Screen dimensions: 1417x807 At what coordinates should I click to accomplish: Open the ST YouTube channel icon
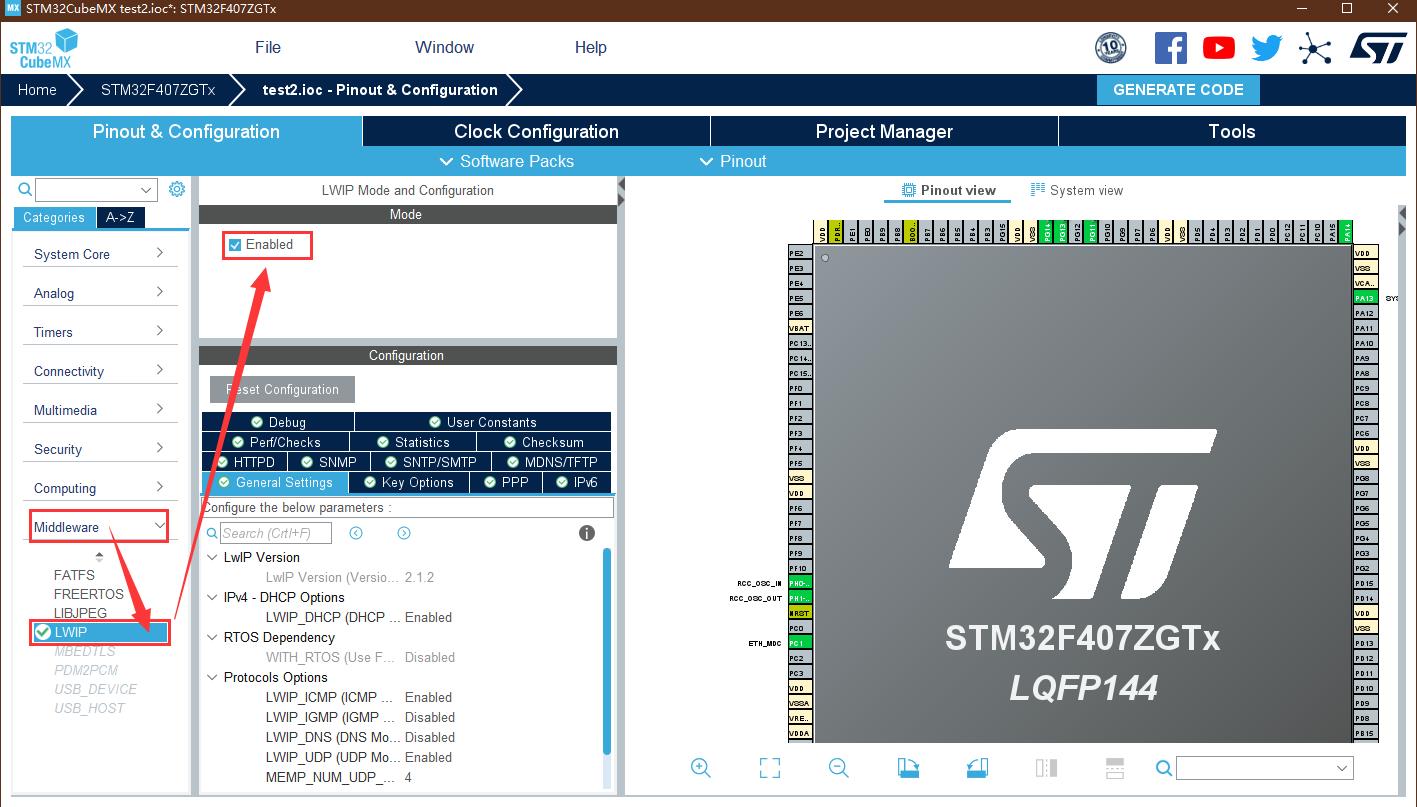tap(1218, 47)
